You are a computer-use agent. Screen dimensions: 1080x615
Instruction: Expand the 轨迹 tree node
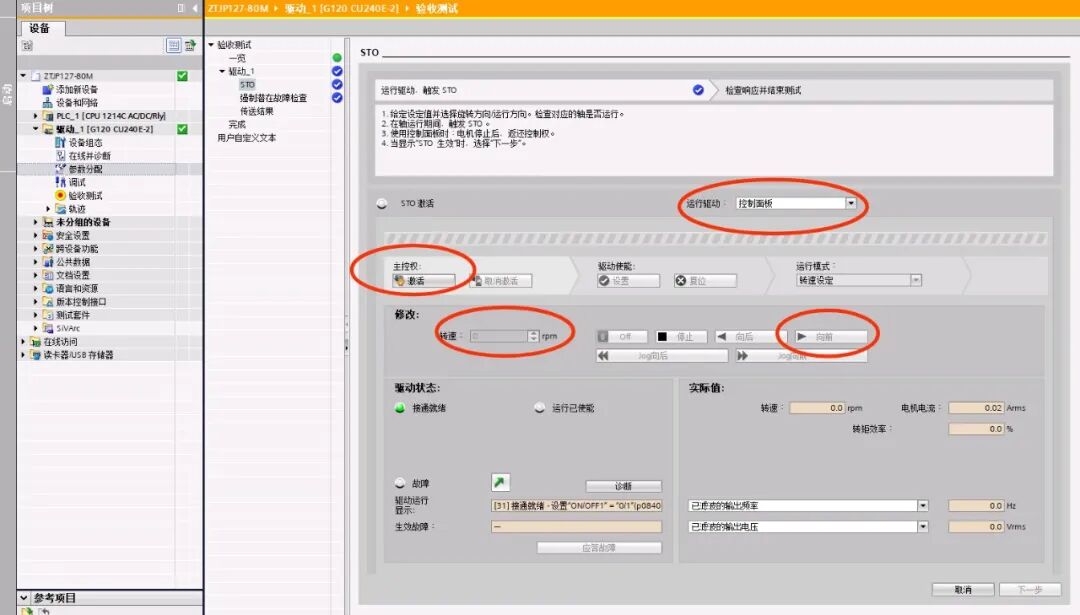(x=48, y=209)
